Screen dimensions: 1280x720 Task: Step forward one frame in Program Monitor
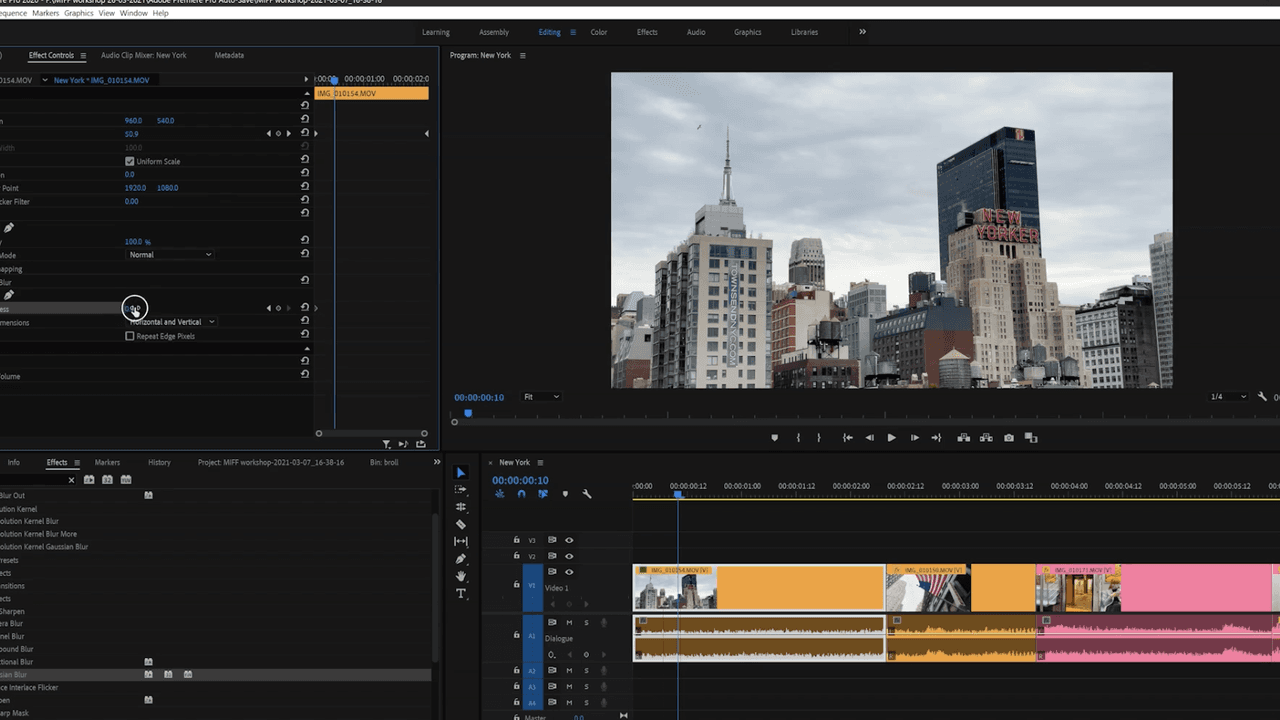[x=914, y=438]
